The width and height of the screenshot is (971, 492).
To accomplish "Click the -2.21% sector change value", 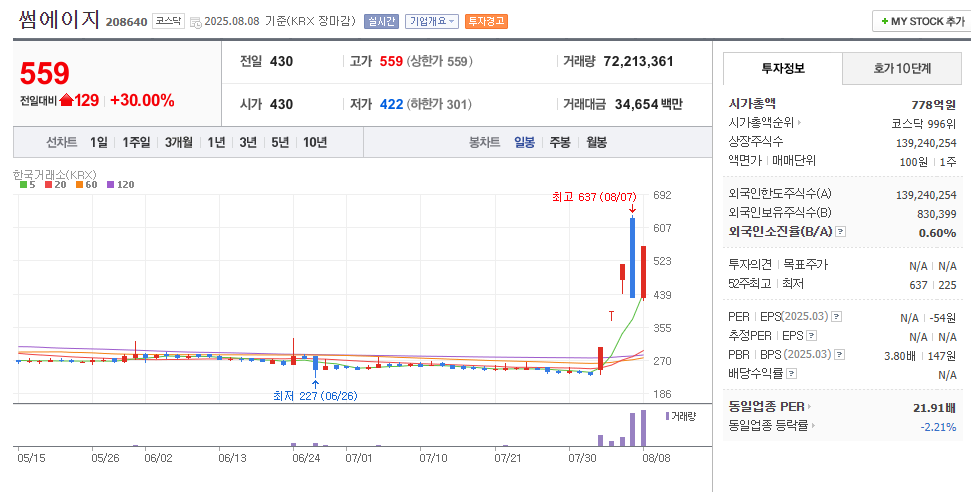I will [938, 427].
